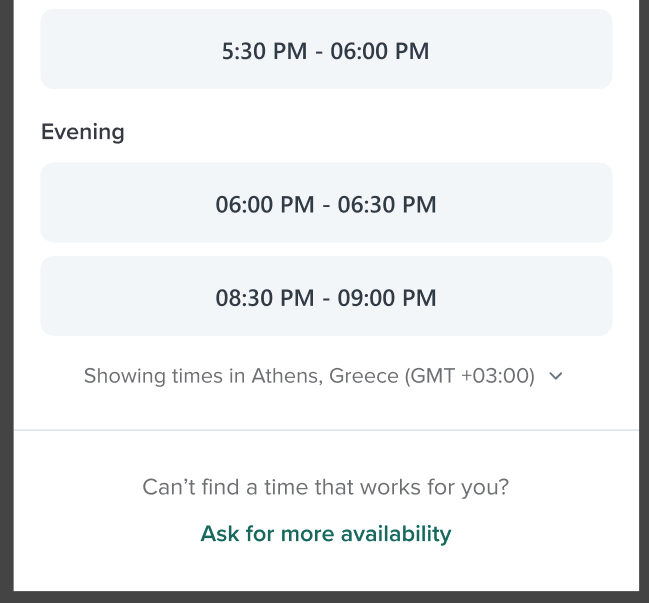
Task: Select the slot ending at 09:00 PM
Action: 326,296
